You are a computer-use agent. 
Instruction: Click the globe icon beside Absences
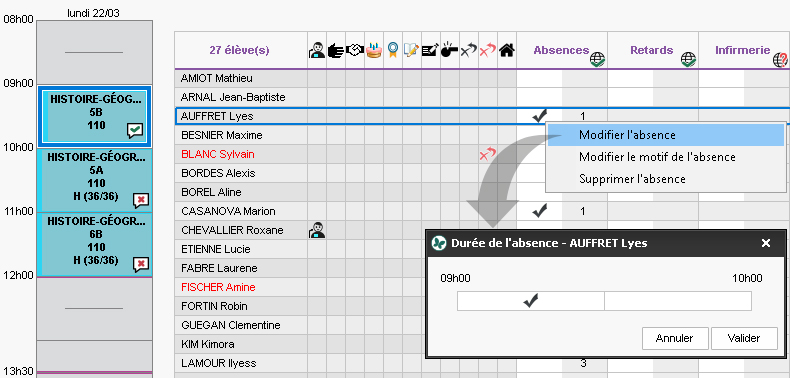tap(598, 59)
